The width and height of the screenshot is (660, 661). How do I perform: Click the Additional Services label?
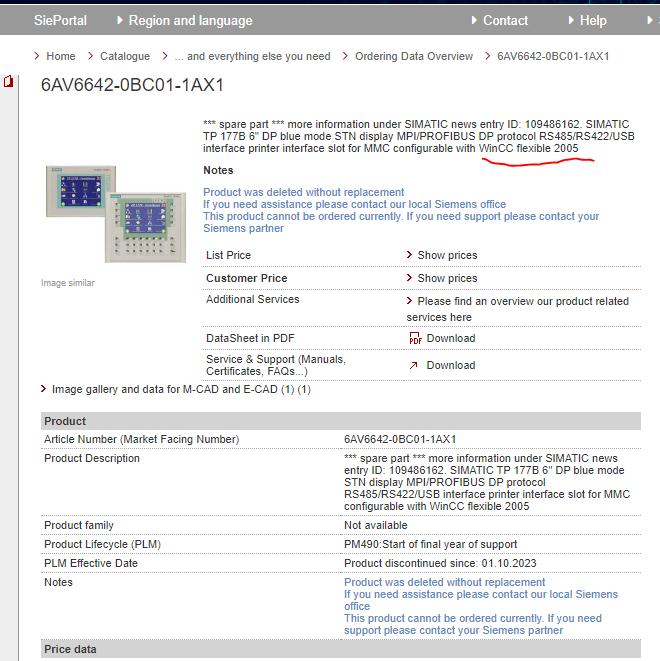coord(252,299)
